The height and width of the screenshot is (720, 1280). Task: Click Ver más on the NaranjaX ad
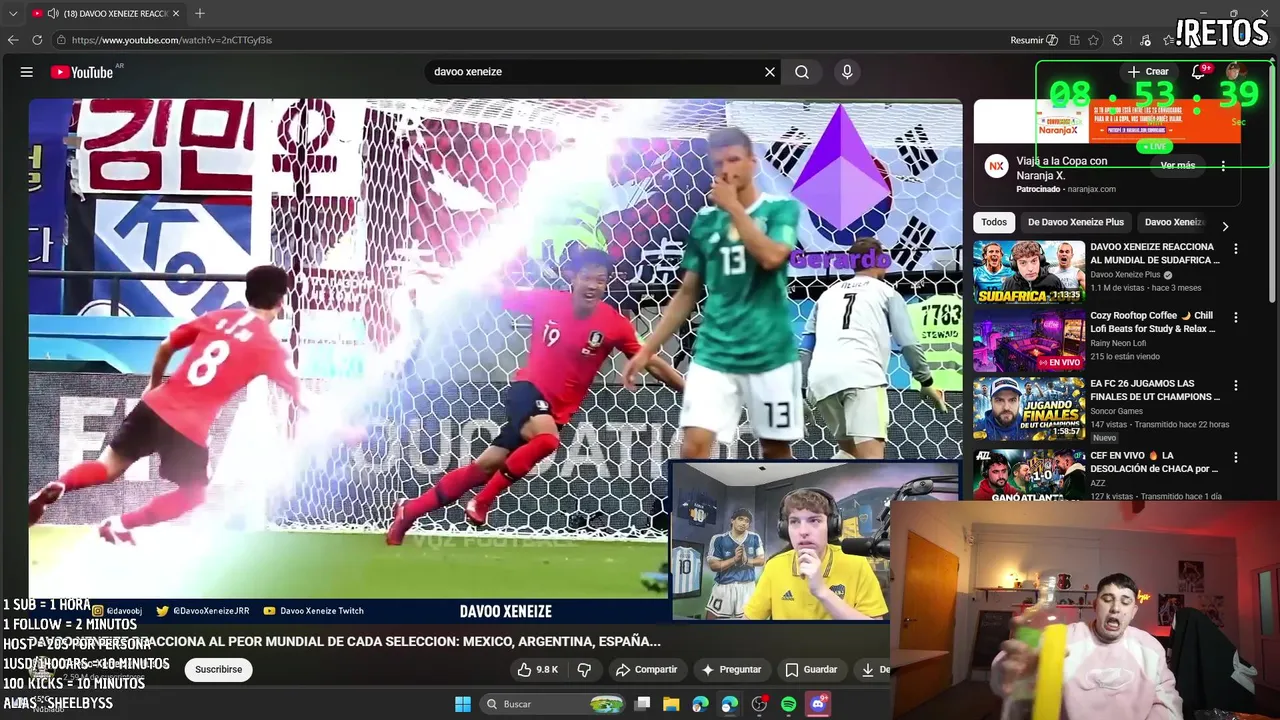point(1177,166)
